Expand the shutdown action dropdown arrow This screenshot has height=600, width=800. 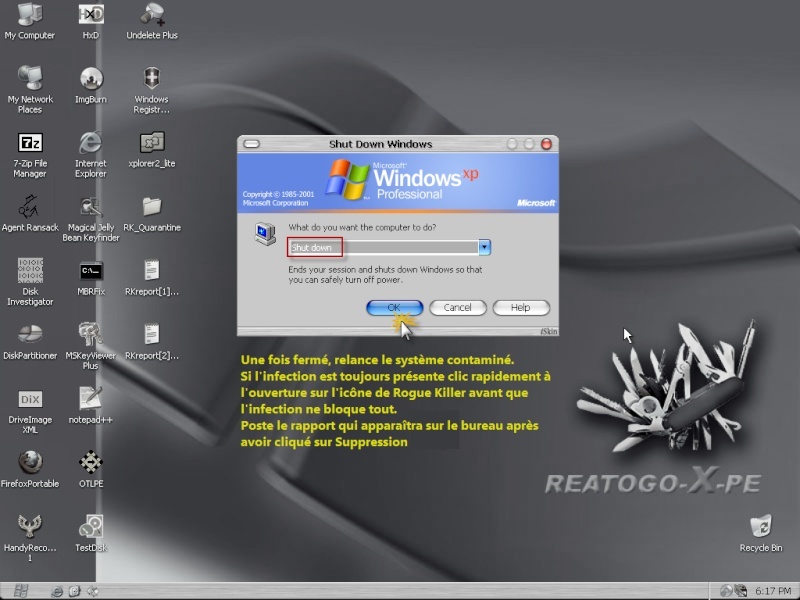[484, 247]
